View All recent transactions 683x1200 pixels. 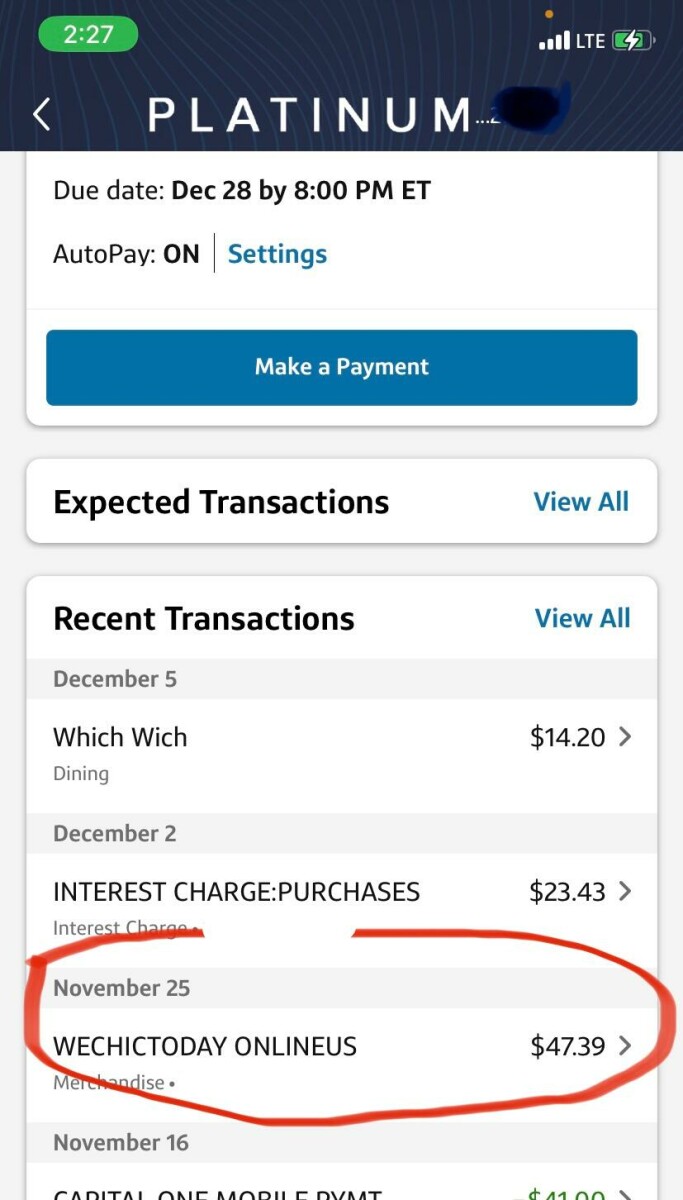click(582, 618)
